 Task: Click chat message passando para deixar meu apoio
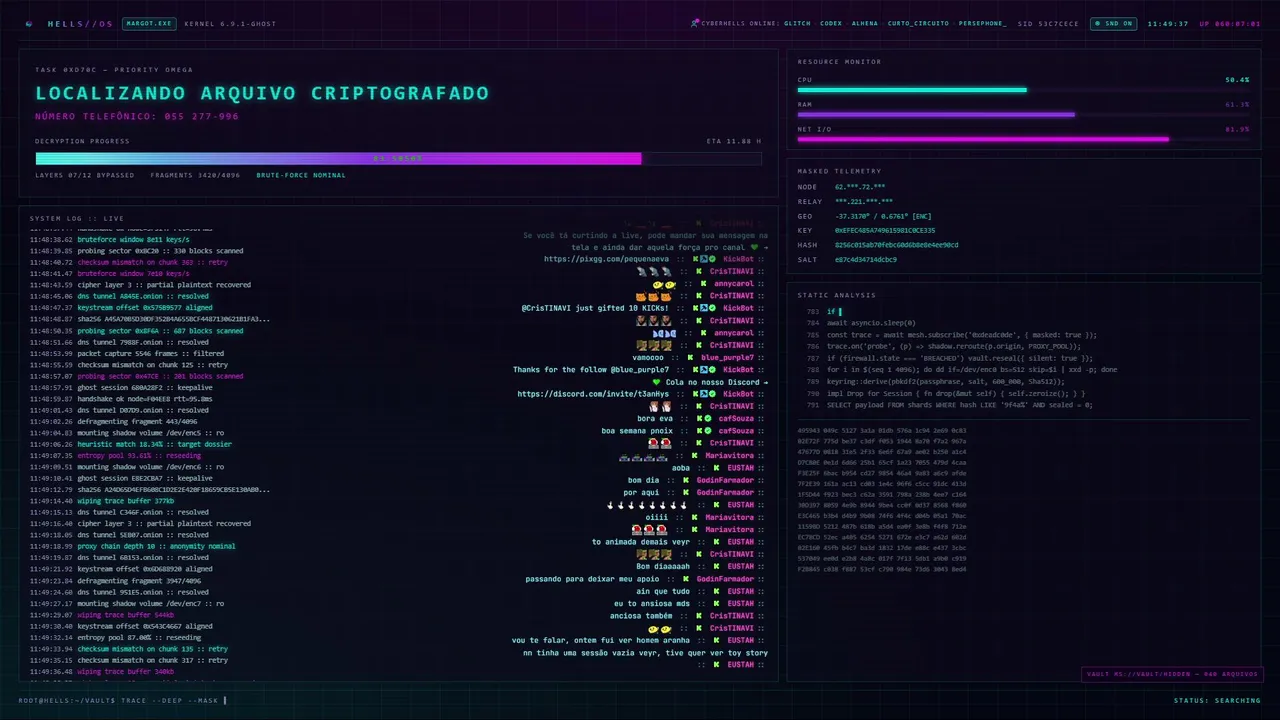(x=592, y=579)
